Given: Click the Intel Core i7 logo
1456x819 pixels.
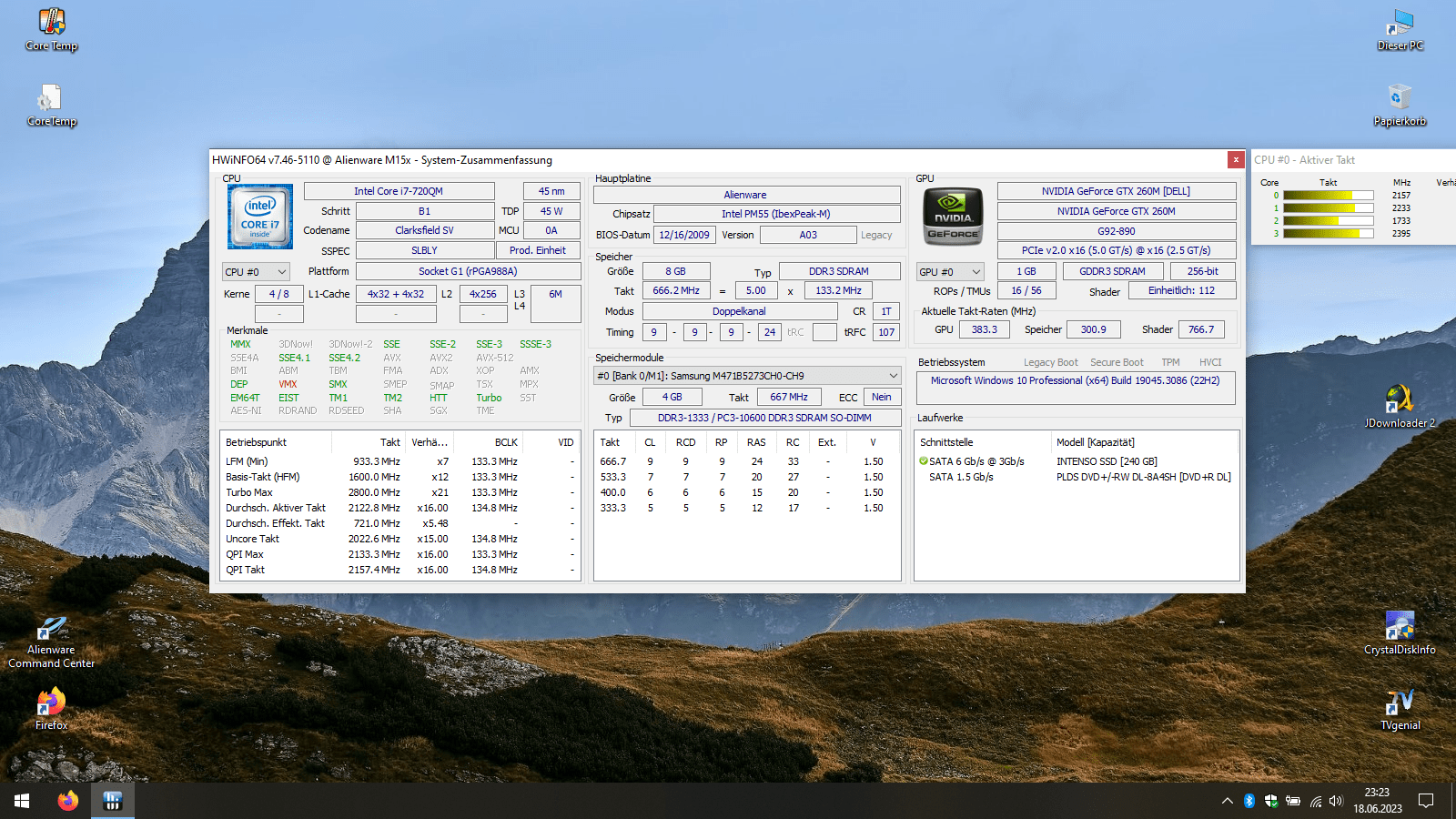Looking at the screenshot, I should (260, 217).
